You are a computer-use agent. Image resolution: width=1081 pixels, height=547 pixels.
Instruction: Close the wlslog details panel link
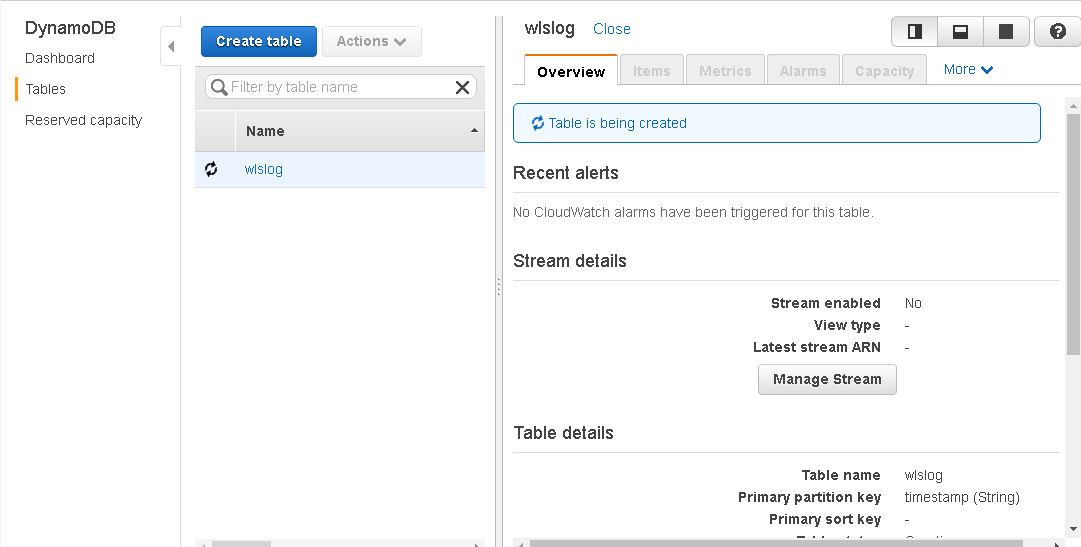[x=612, y=29]
